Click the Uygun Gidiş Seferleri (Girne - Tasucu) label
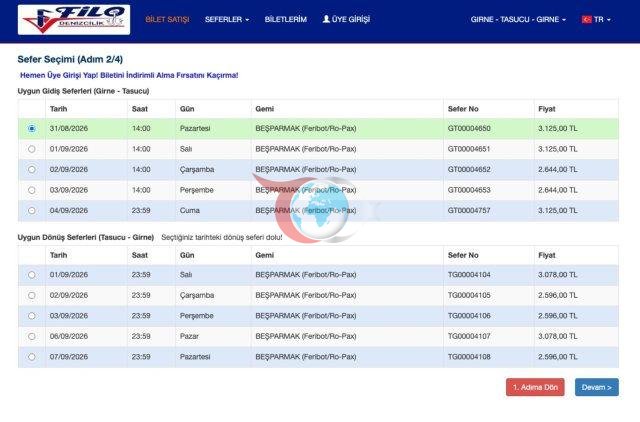 pyautogui.click(x=83, y=91)
